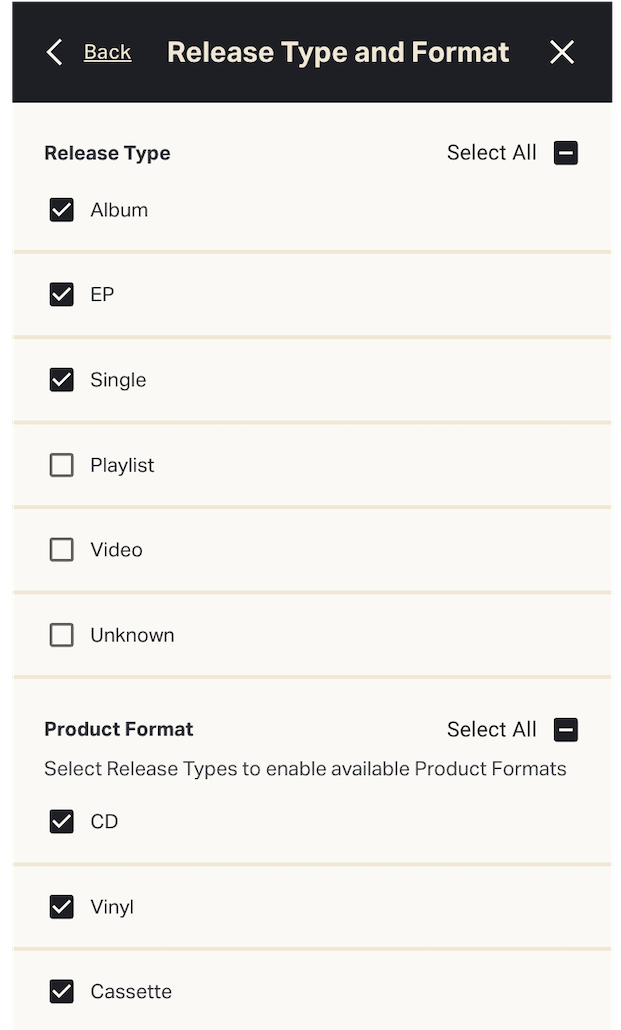The height and width of the screenshot is (1030, 621).
Task: Toggle Product Format Select All minus box
Action: [566, 730]
